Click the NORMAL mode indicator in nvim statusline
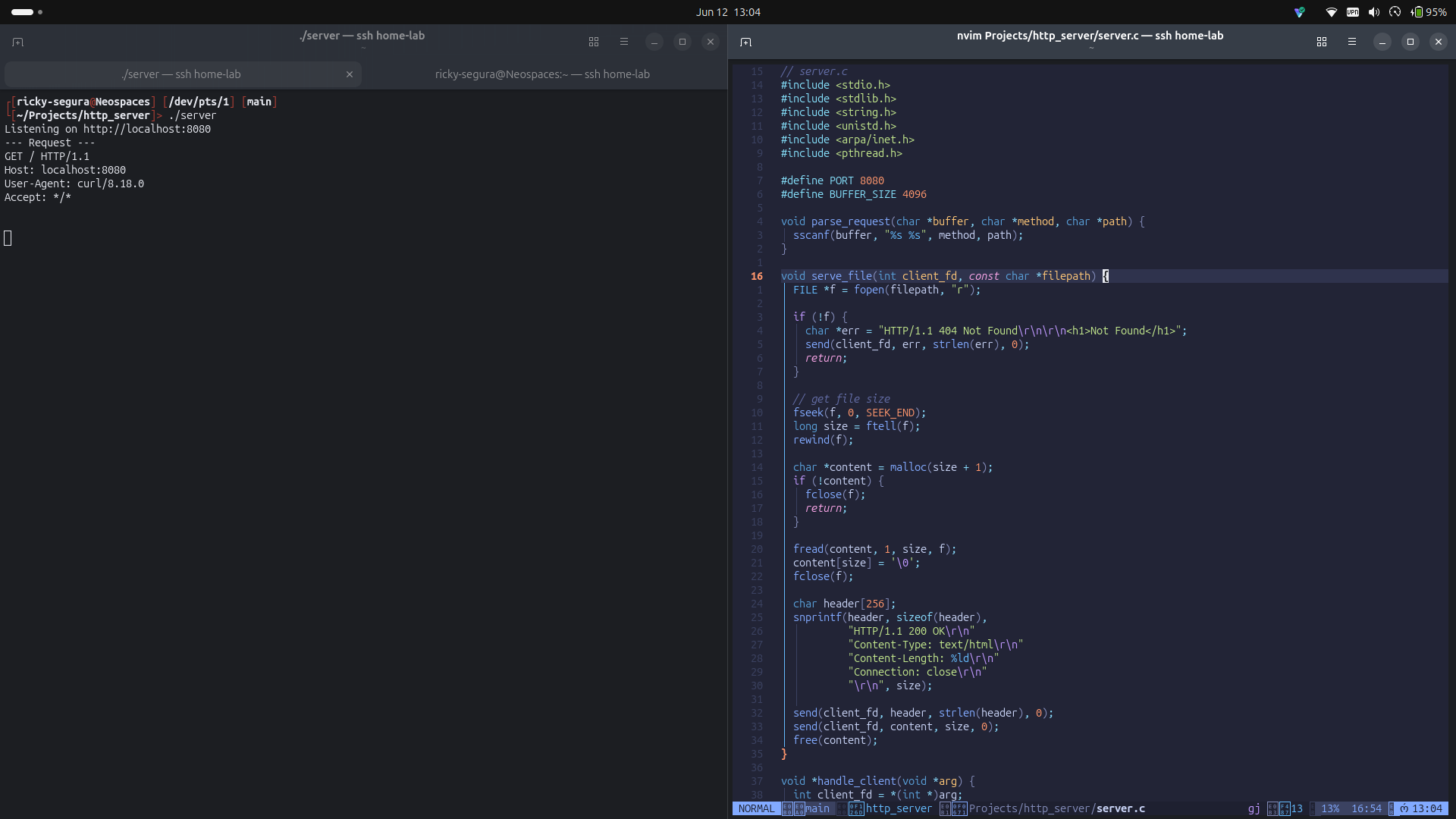Screen dimensions: 1456x819 coord(757,808)
